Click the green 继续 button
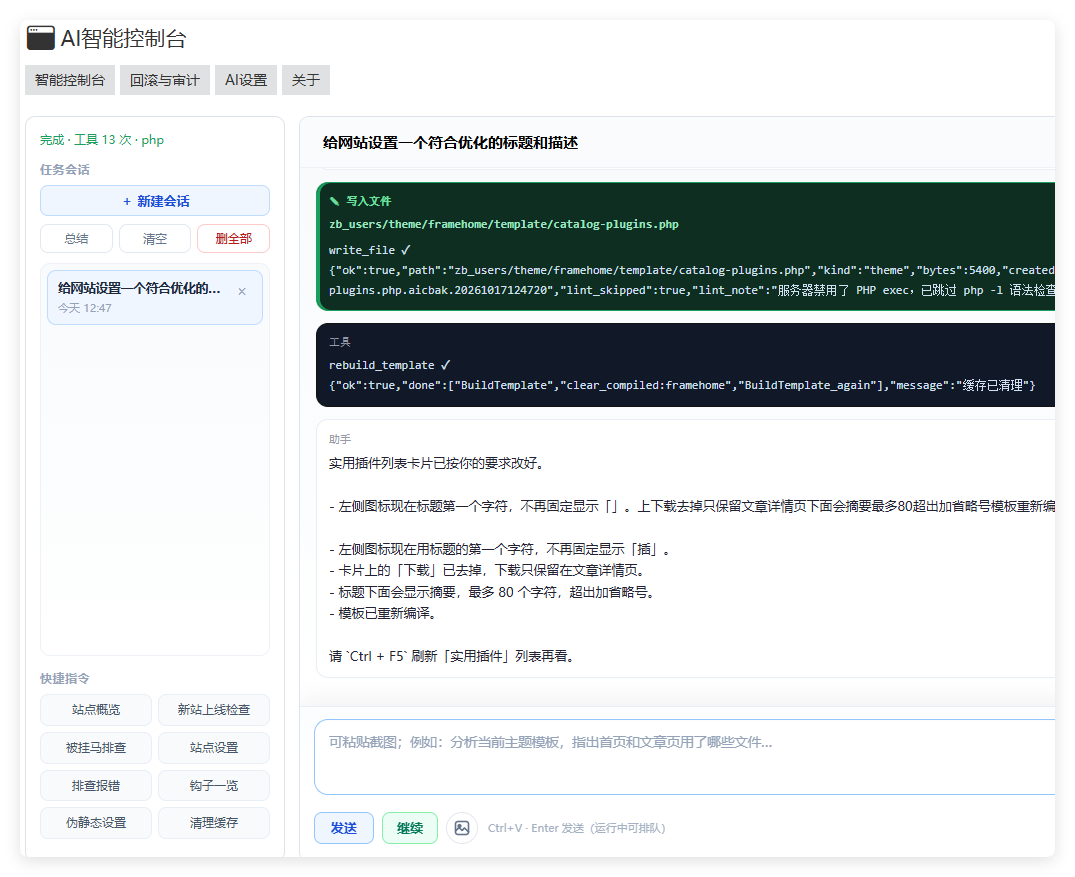 tap(410, 828)
